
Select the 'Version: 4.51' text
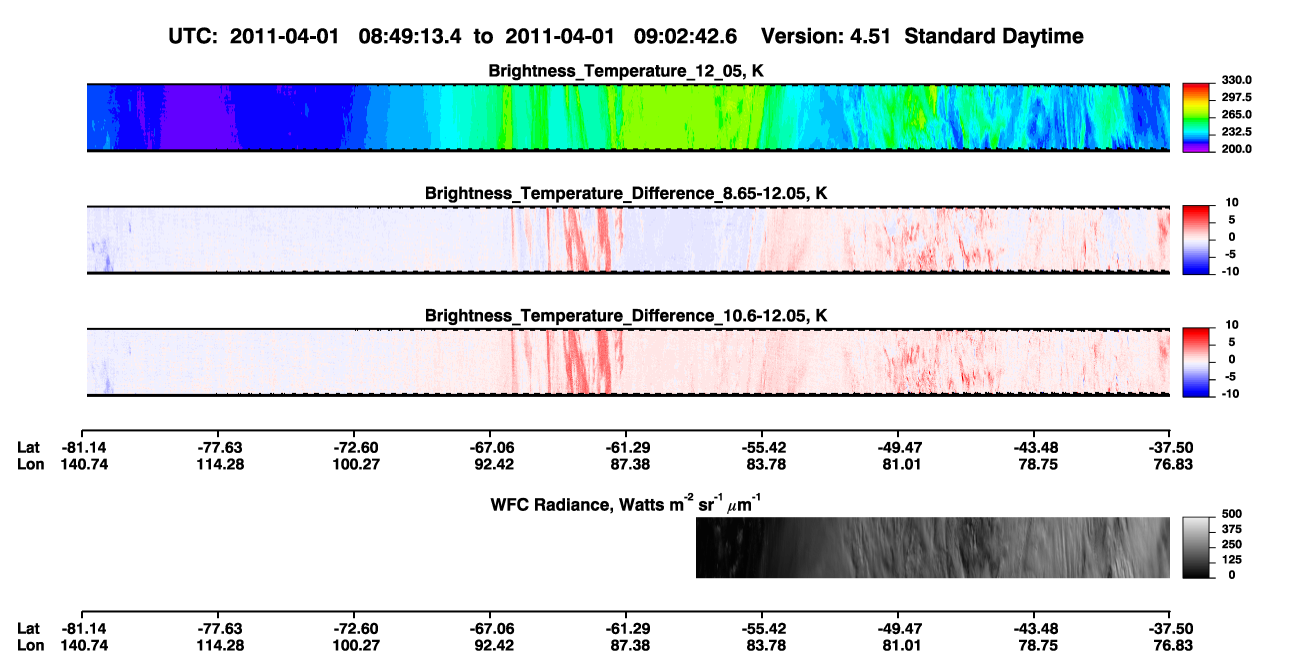pos(825,37)
